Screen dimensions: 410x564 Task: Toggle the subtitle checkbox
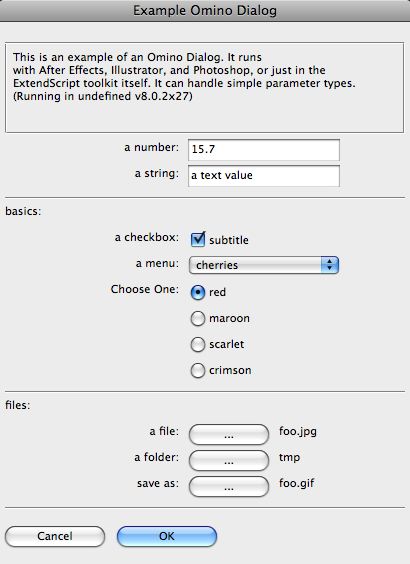[198, 240]
